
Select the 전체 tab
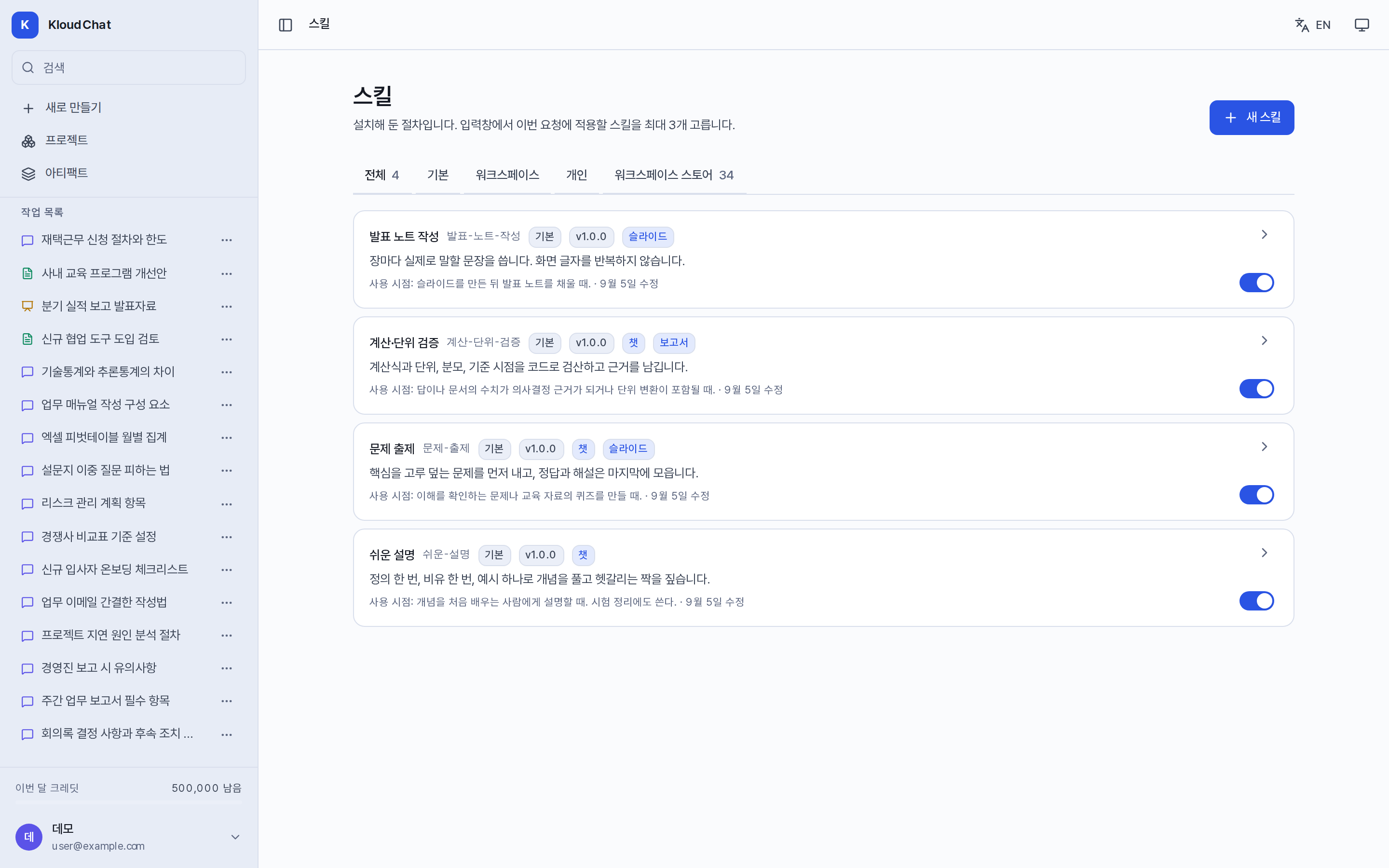(x=382, y=175)
